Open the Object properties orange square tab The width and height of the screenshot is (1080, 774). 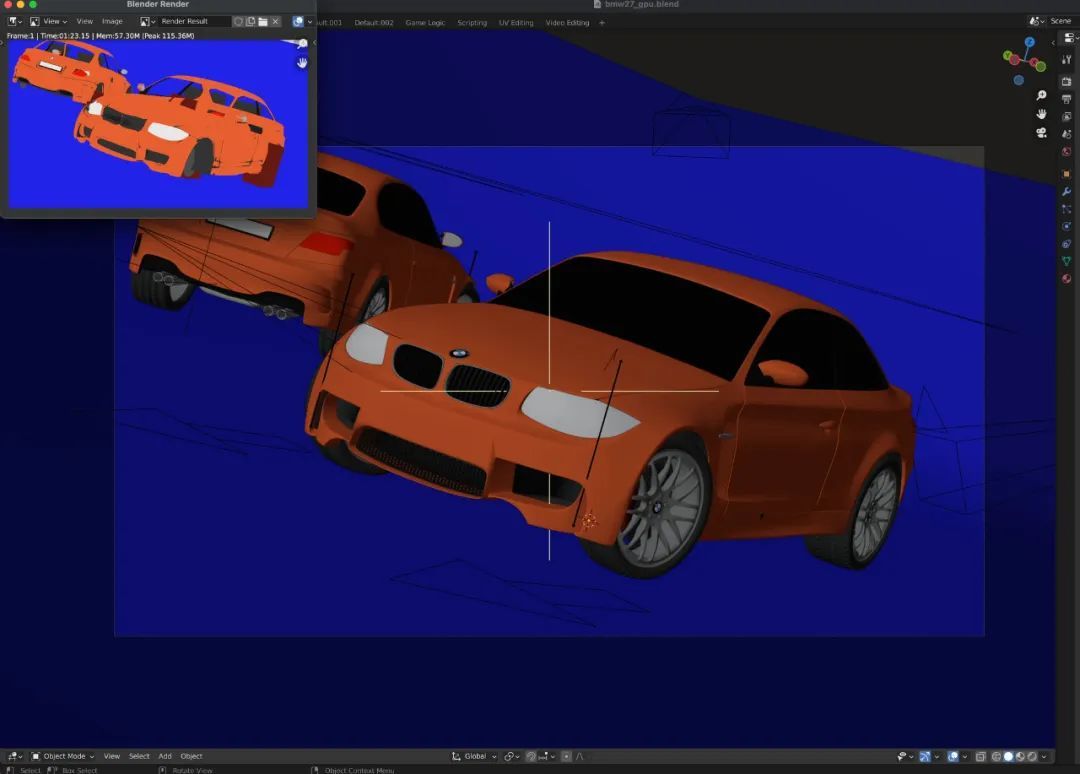[1066, 174]
